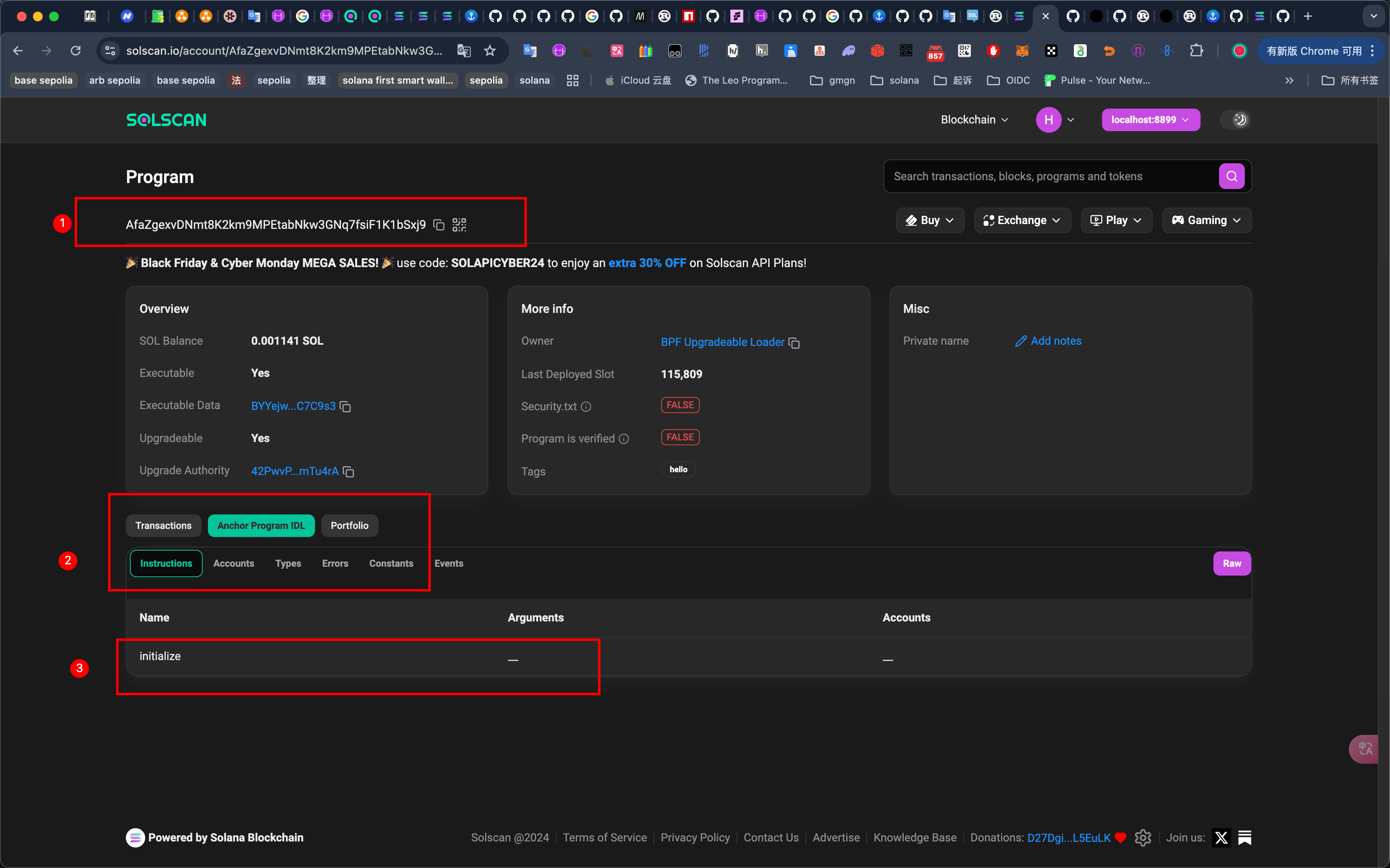Copy the program address next to AfaZgexv...

pyautogui.click(x=439, y=224)
